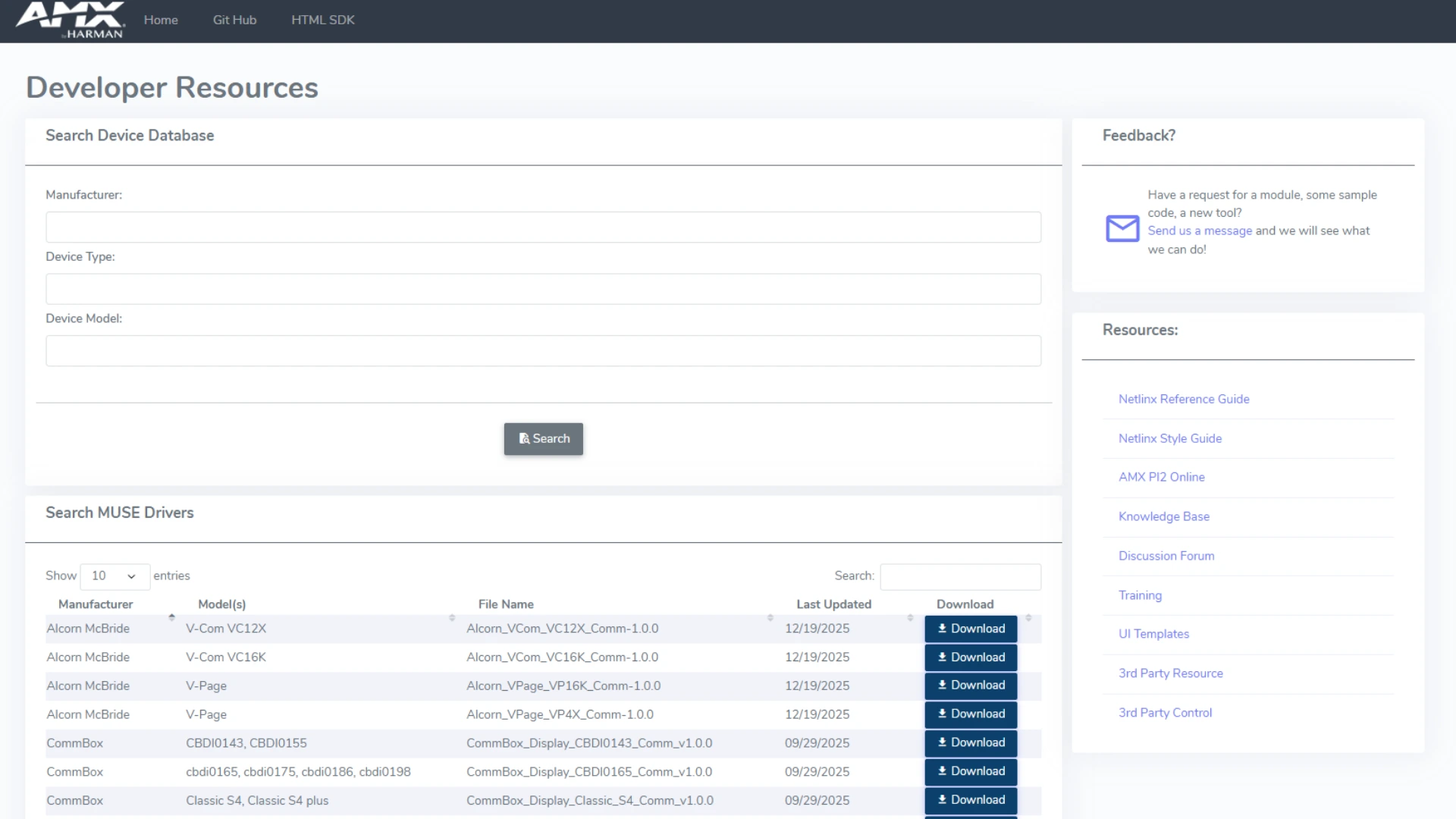Click the AMX by Harman logo
The image size is (1456, 819).
[71, 20]
